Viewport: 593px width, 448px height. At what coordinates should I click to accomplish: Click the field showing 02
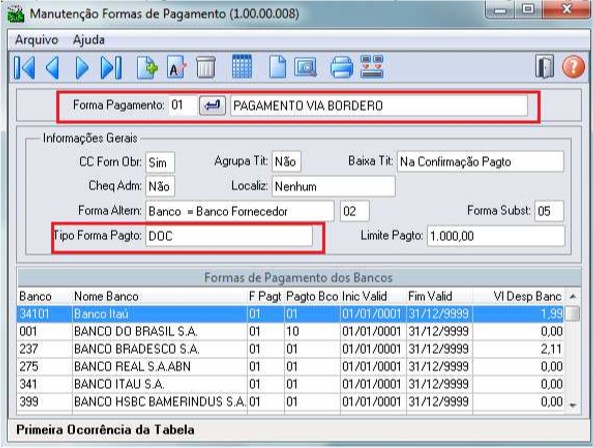[x=355, y=211]
